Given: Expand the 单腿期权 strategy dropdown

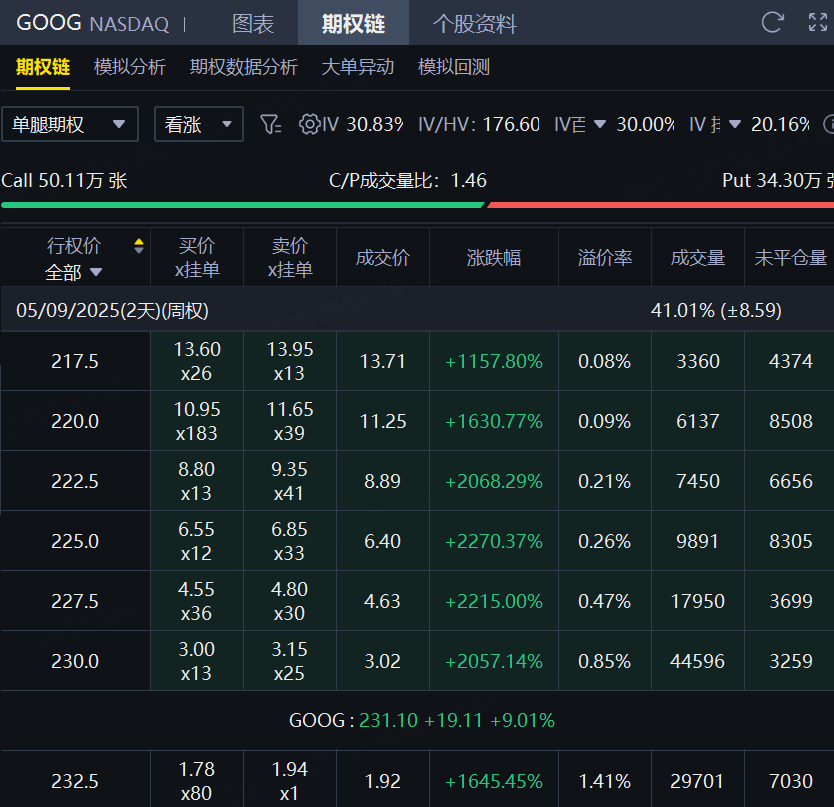Looking at the screenshot, I should click(69, 124).
